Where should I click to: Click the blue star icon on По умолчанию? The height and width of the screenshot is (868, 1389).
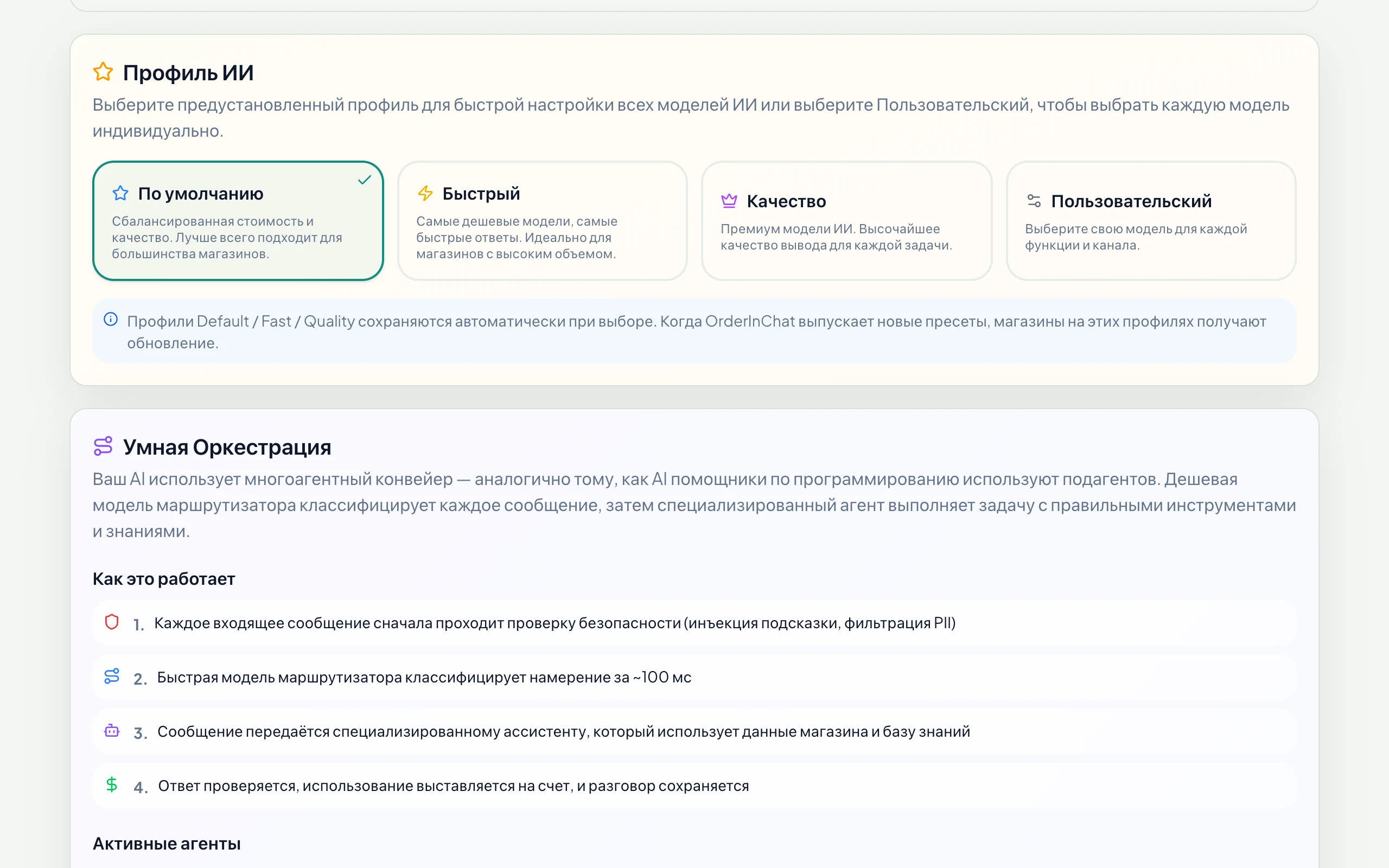click(x=120, y=193)
